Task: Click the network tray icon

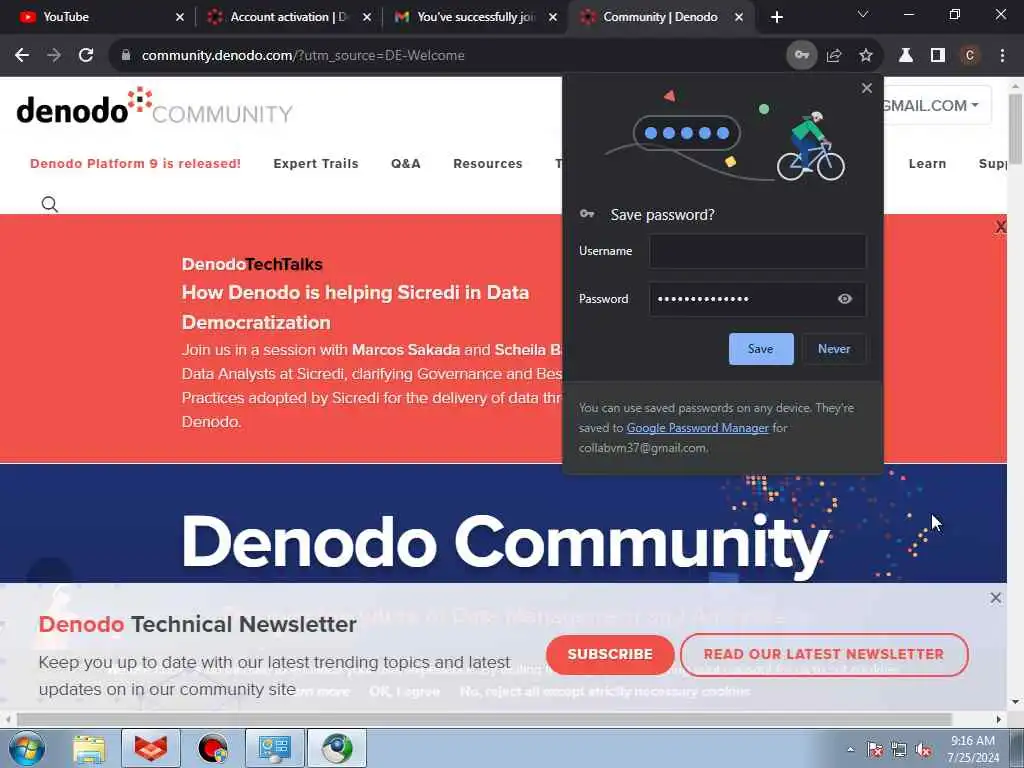Action: [x=899, y=750]
